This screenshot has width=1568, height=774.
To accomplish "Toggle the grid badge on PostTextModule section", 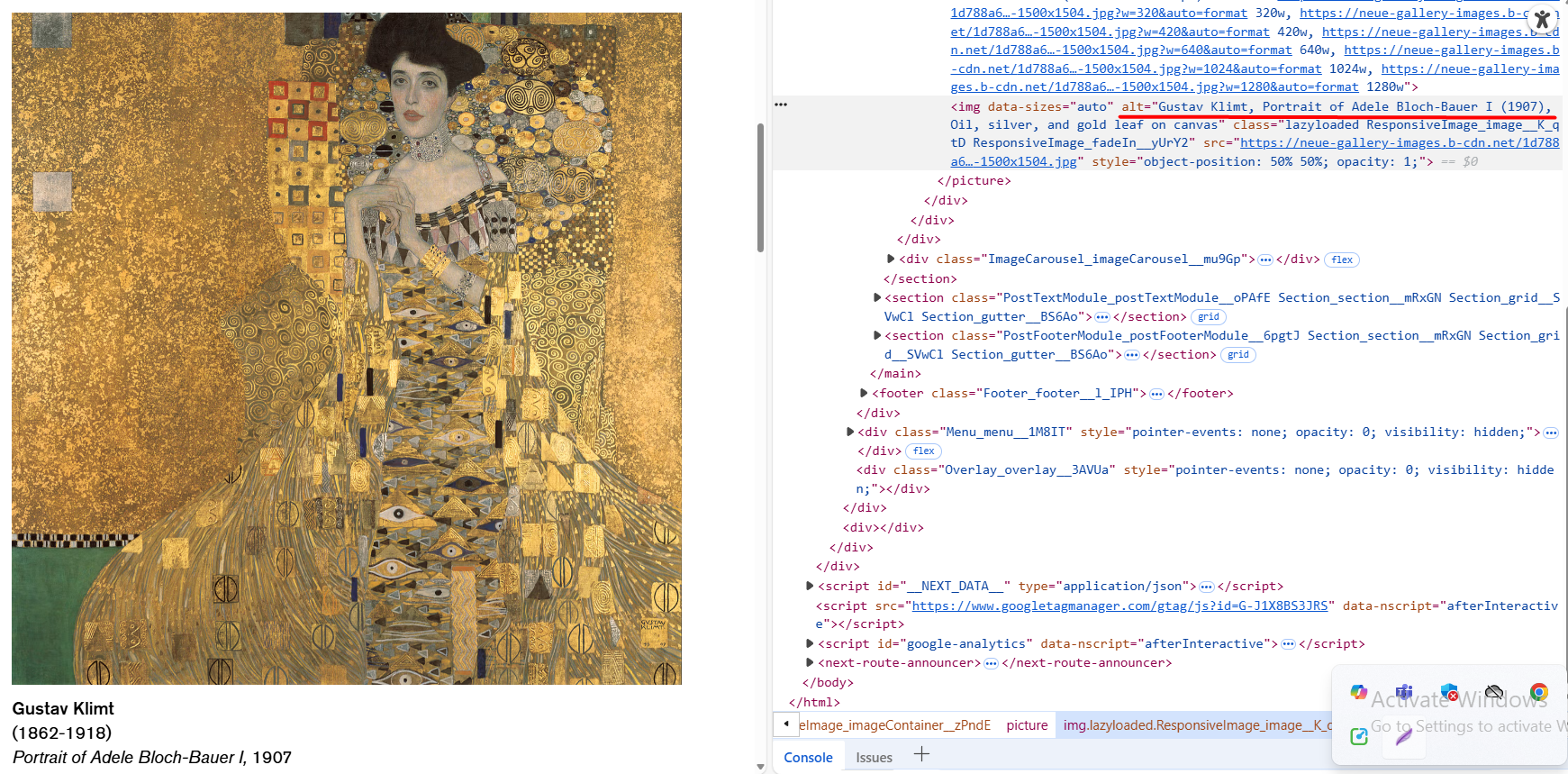I will pos(1209,317).
